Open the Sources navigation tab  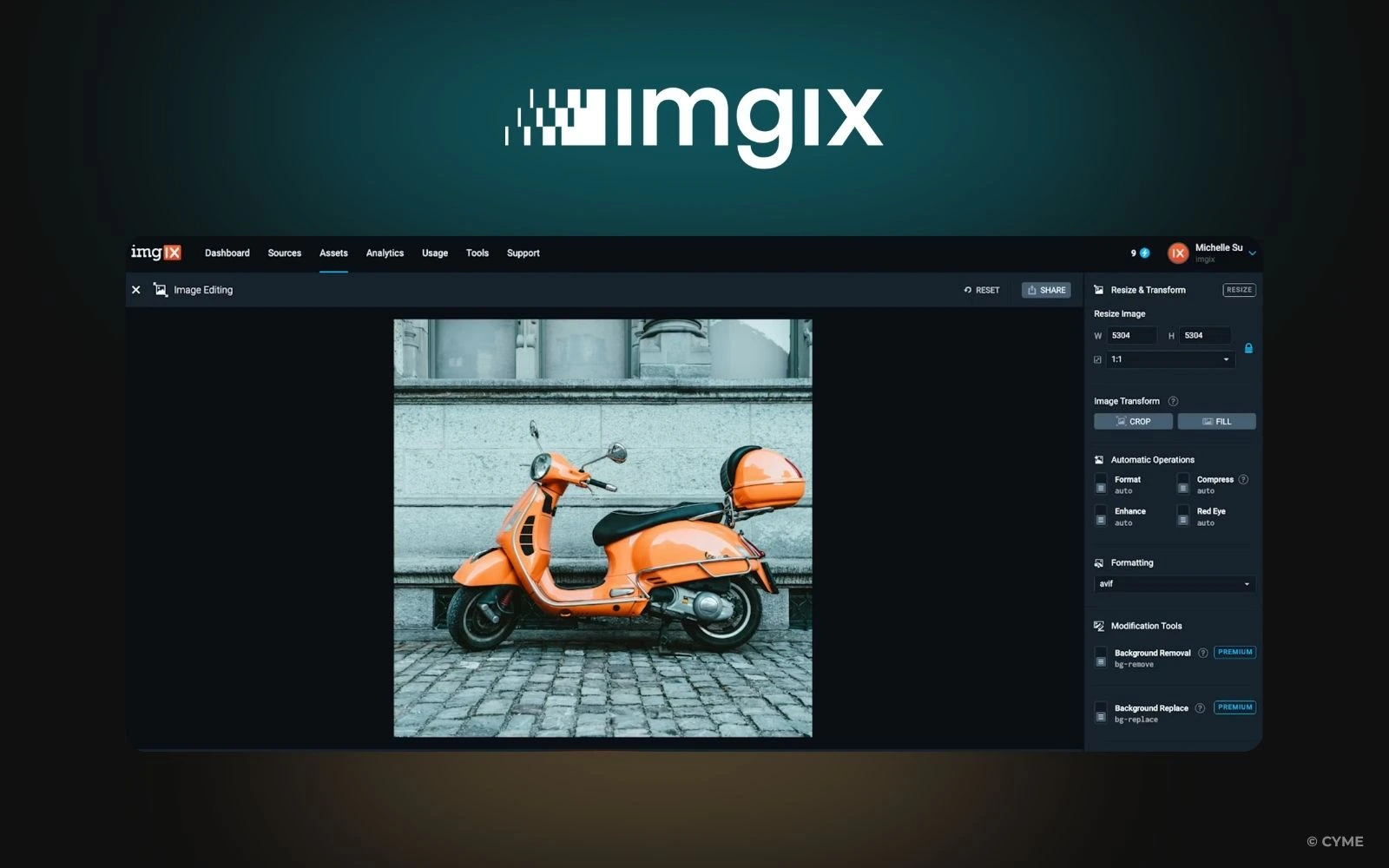[x=284, y=253]
